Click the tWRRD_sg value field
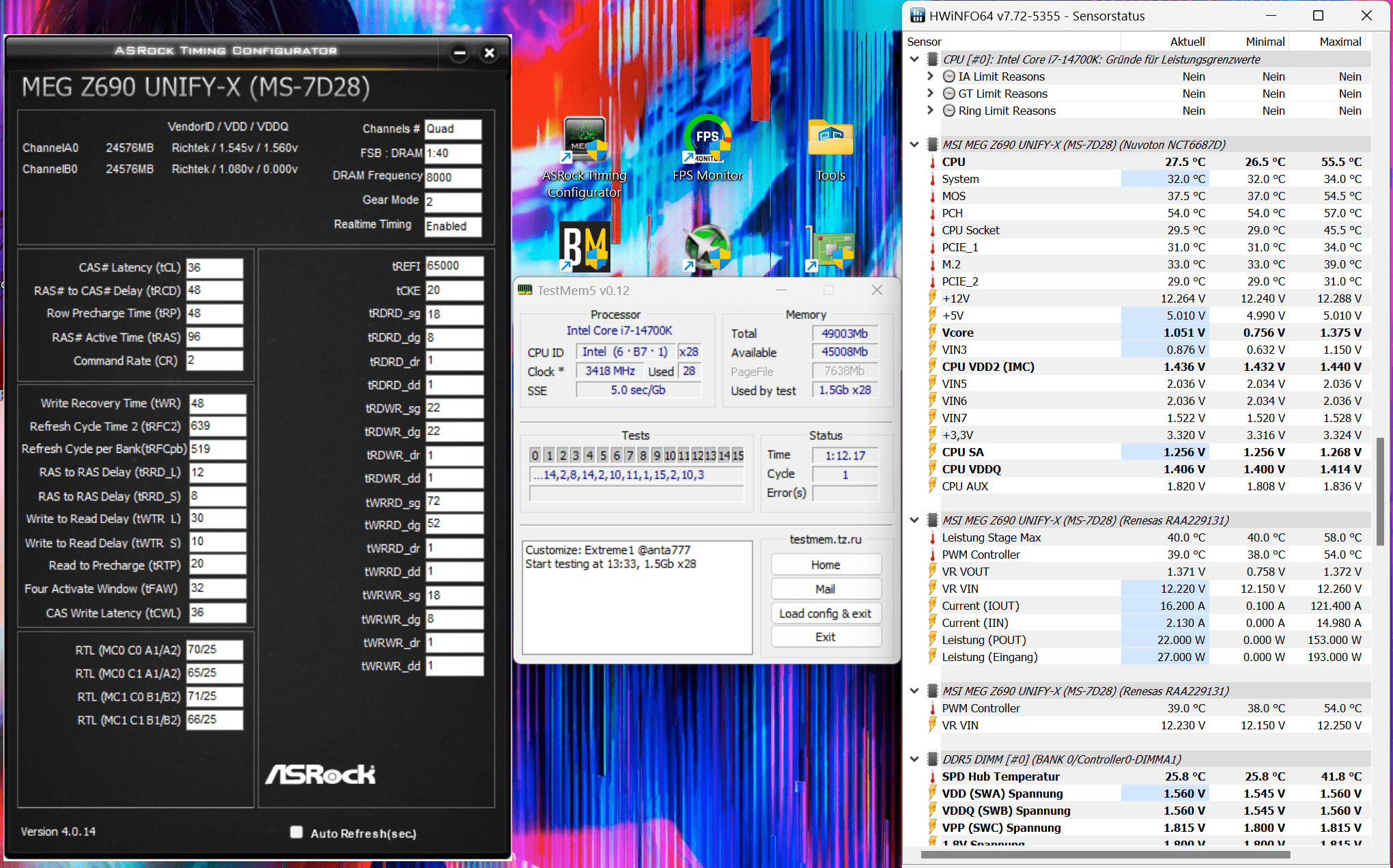 pyautogui.click(x=454, y=501)
